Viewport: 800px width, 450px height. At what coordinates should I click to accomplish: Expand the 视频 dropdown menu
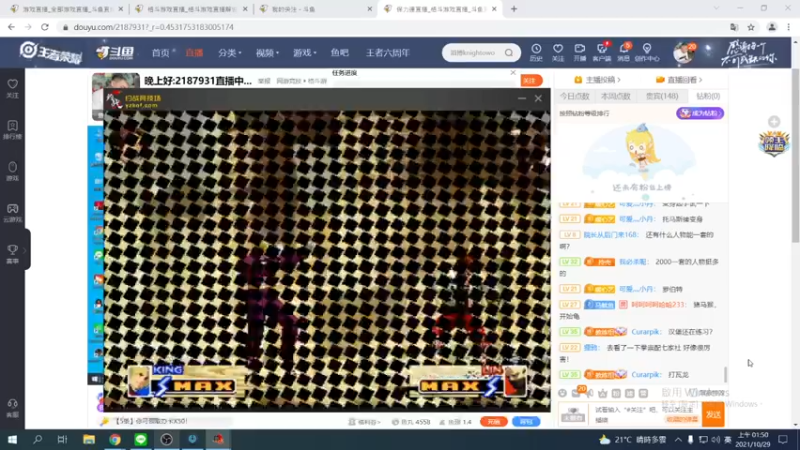coord(267,53)
